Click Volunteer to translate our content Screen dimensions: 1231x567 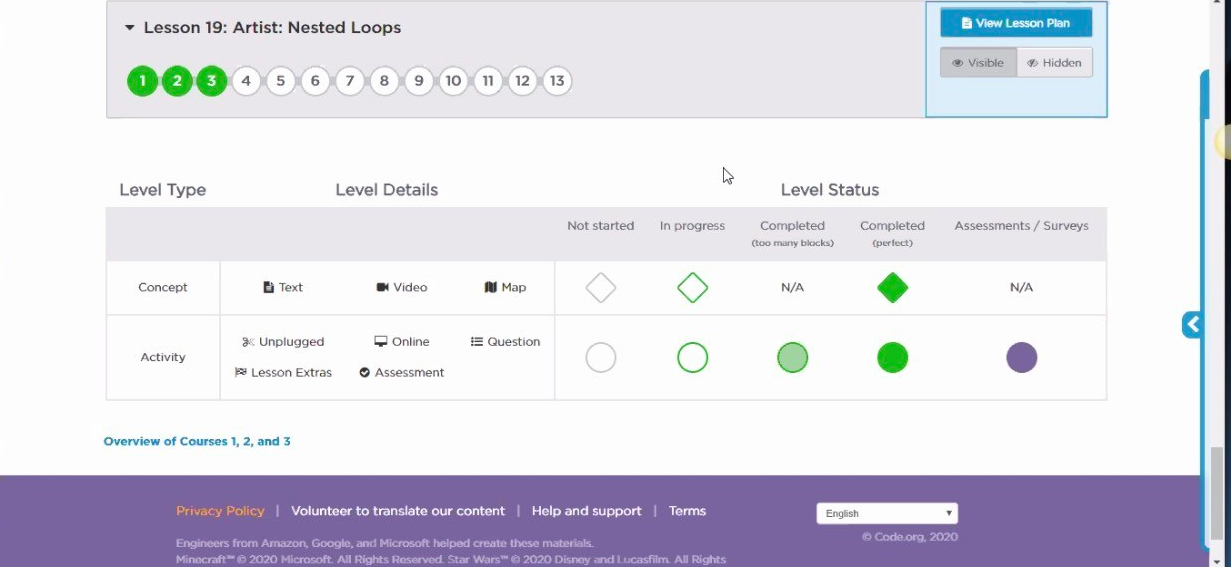pyautogui.click(x=398, y=511)
